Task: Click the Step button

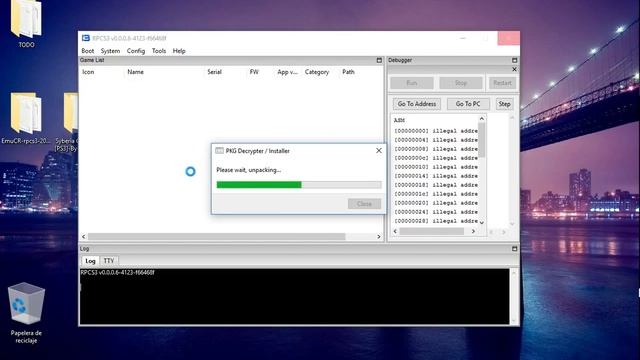Action: (x=504, y=104)
